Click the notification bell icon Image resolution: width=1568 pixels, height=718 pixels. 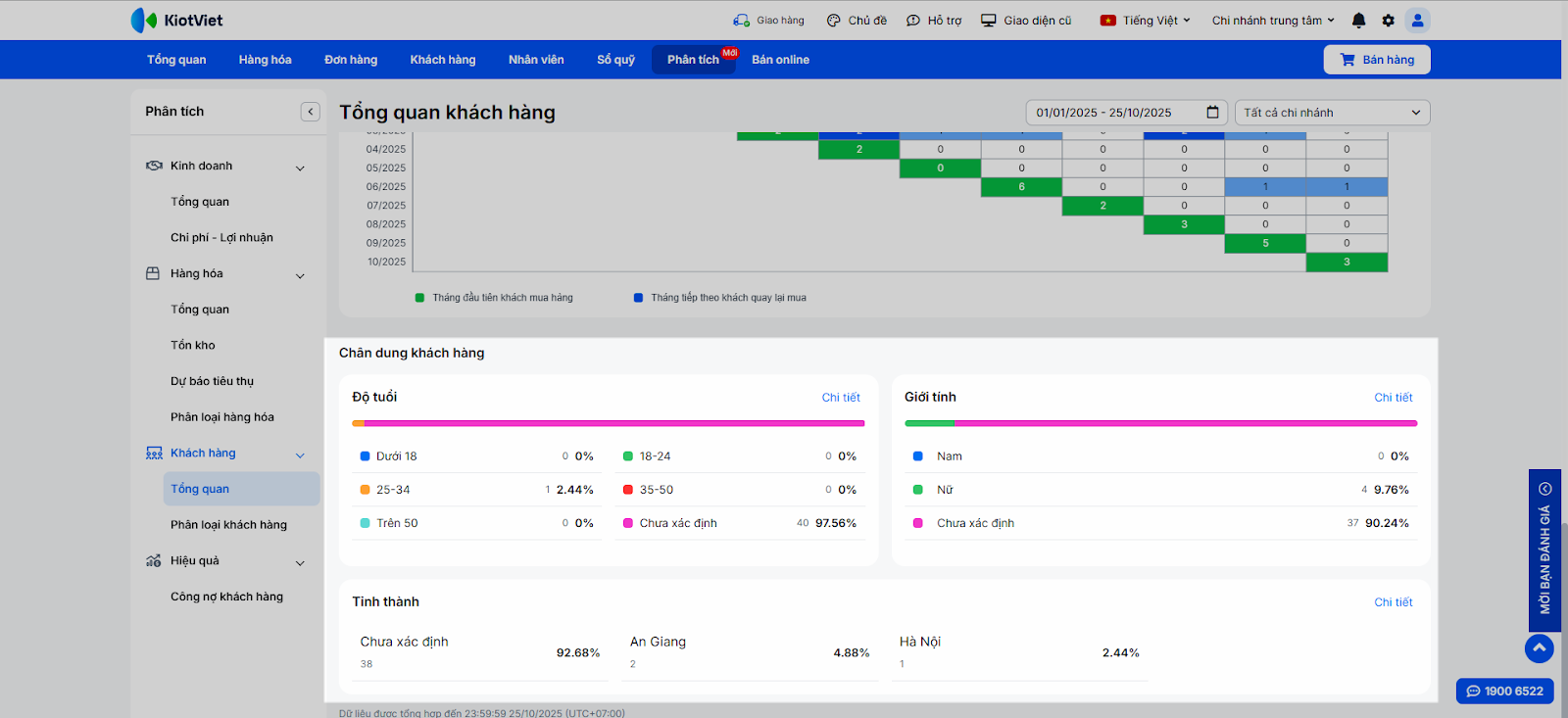pos(1358,21)
